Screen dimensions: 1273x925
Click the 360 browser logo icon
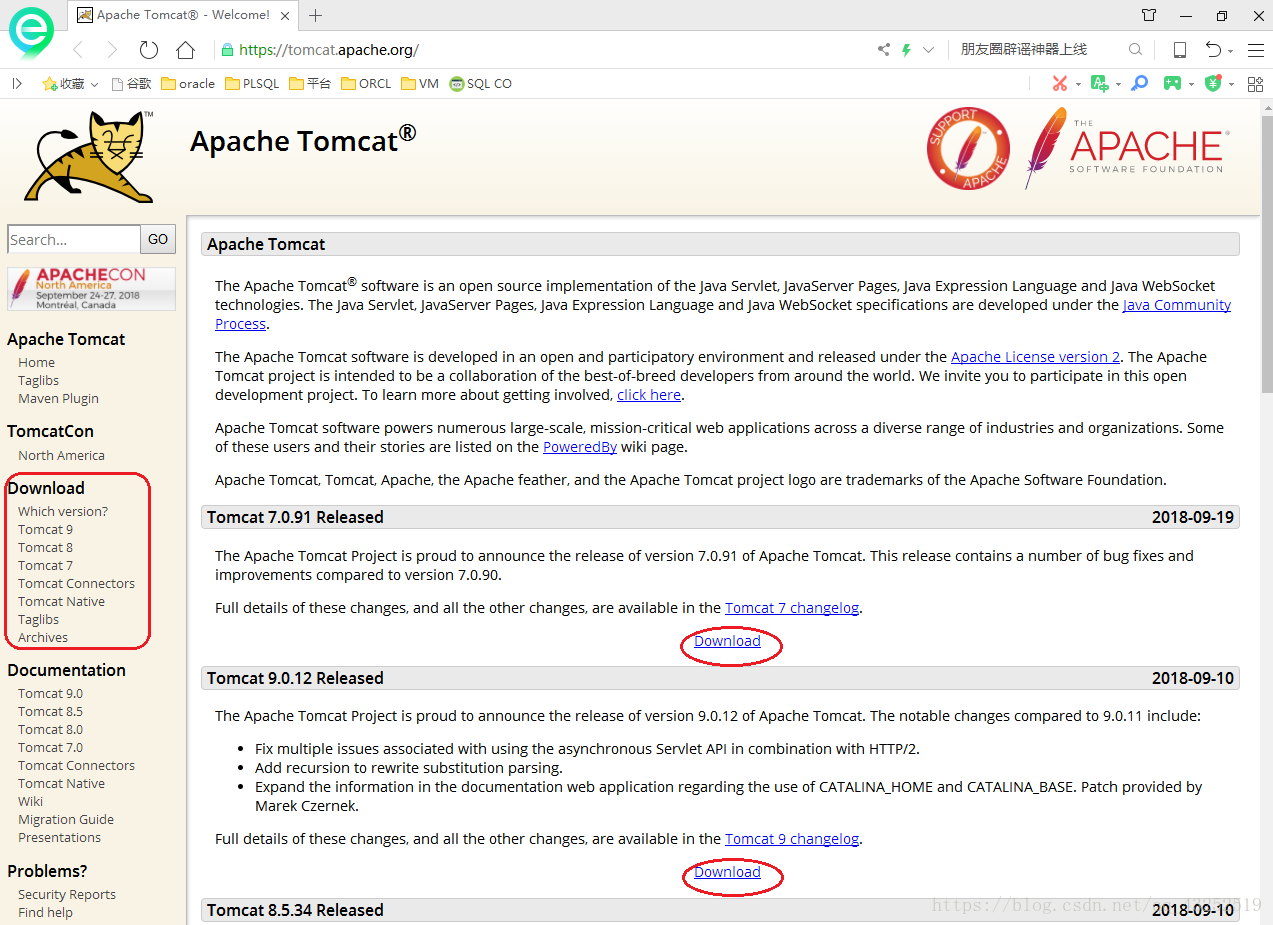pos(31,33)
